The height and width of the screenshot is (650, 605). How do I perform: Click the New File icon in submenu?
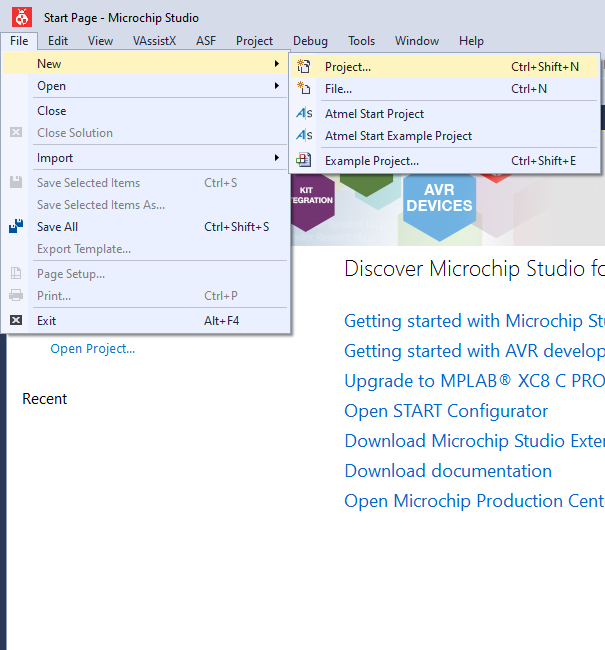[304, 88]
